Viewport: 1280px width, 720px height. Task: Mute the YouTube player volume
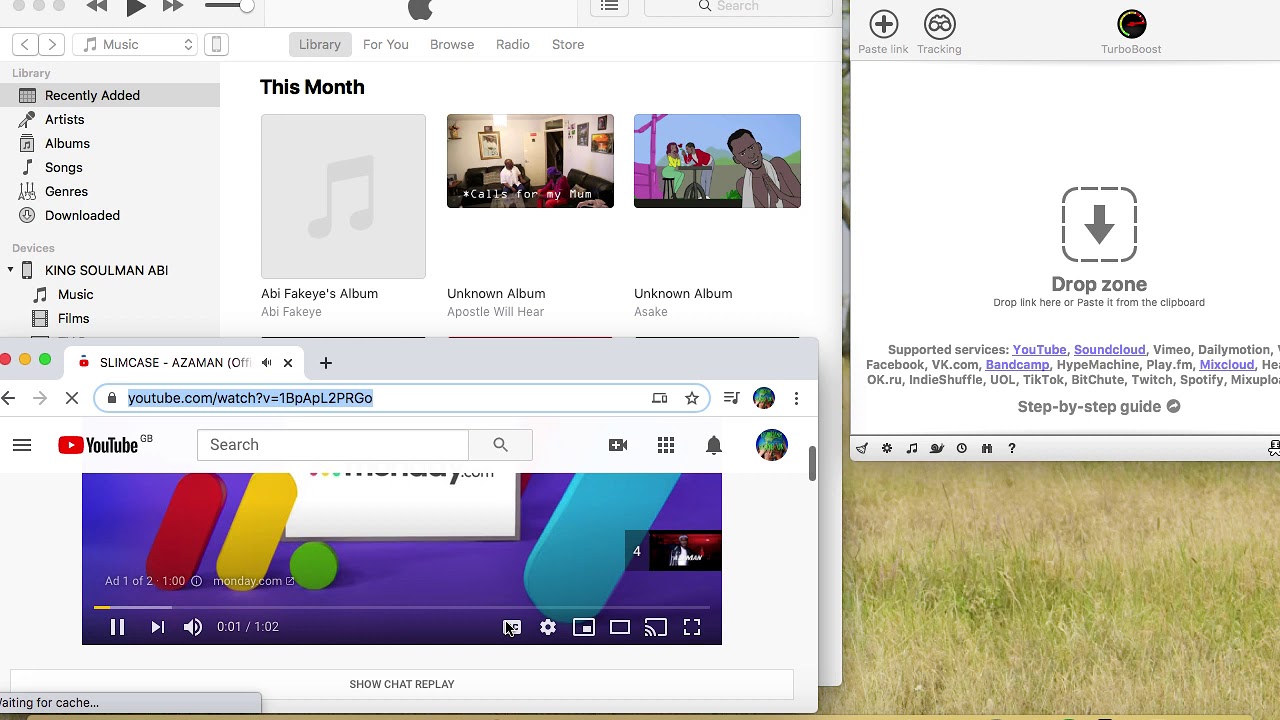click(193, 627)
